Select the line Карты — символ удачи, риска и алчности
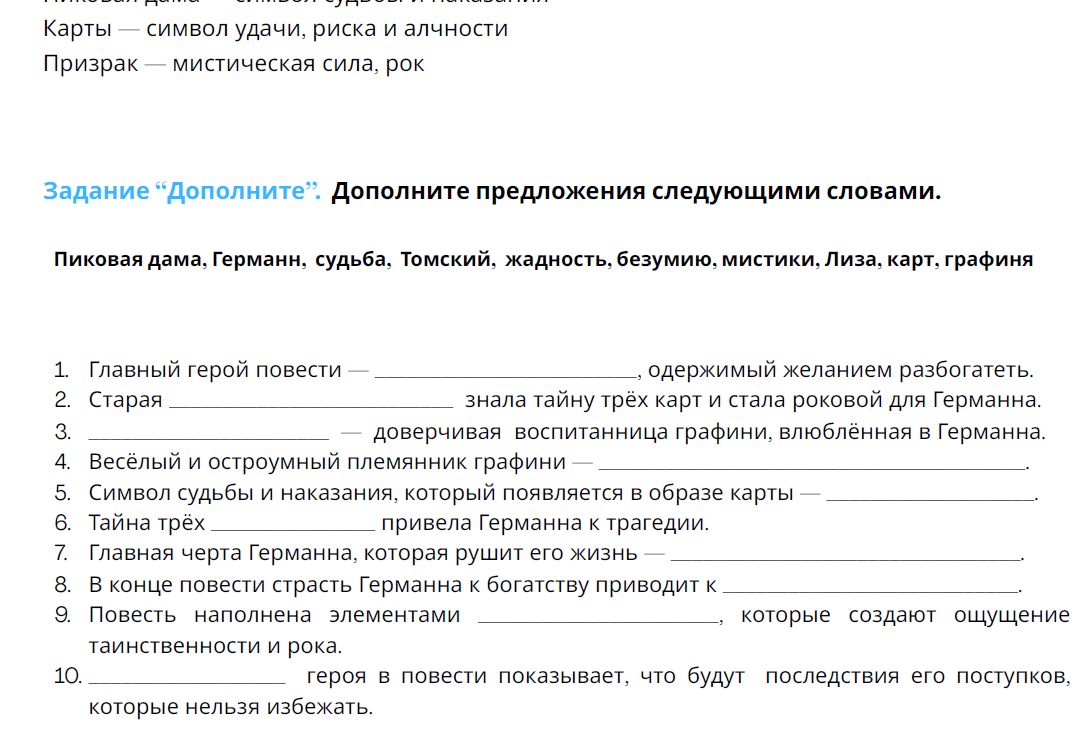Viewport: 1088px width, 733px height. click(275, 28)
